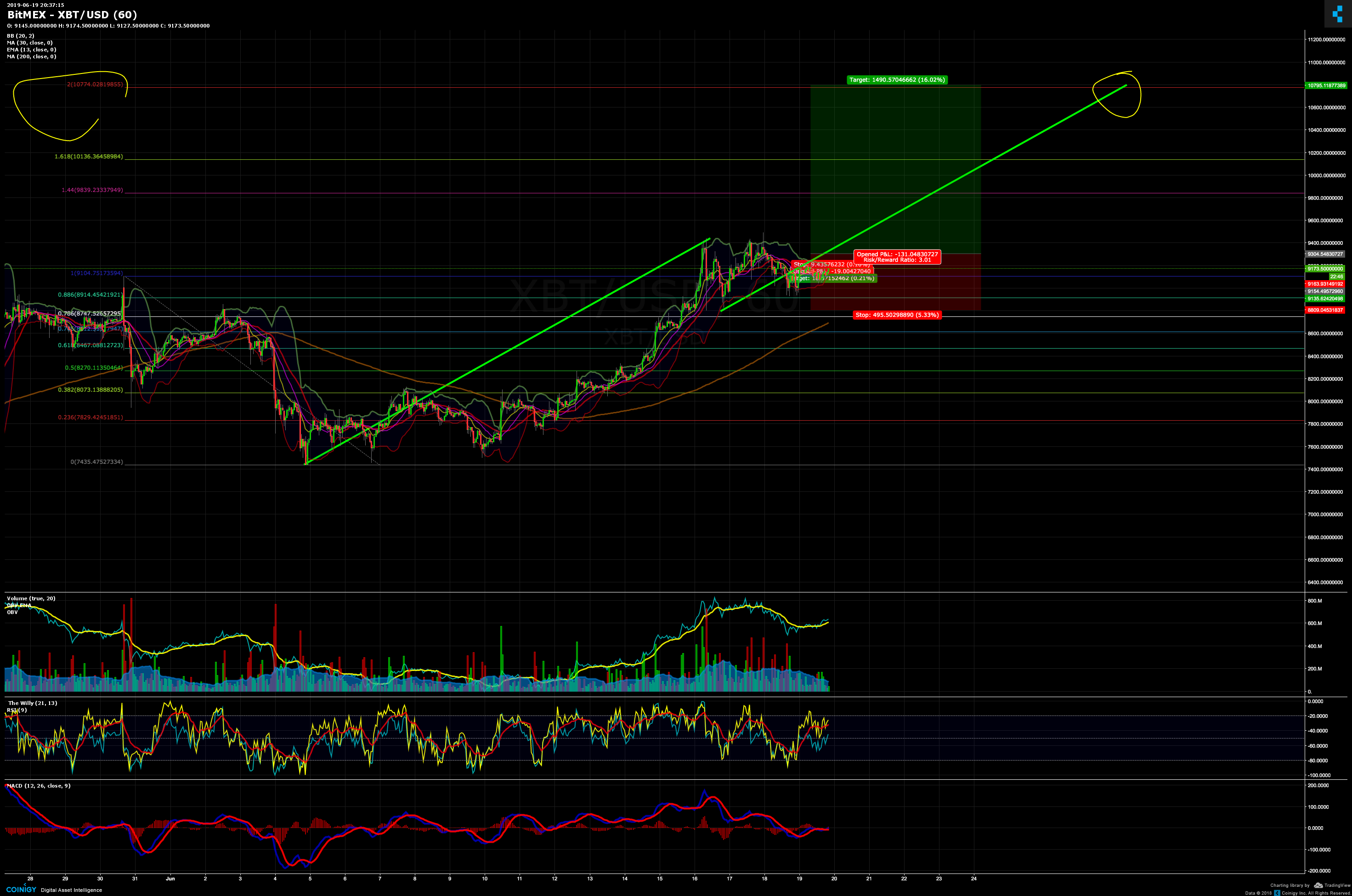Image resolution: width=1352 pixels, height=896 pixels.
Task: Click the Jun label on time axis
Action: [x=170, y=878]
